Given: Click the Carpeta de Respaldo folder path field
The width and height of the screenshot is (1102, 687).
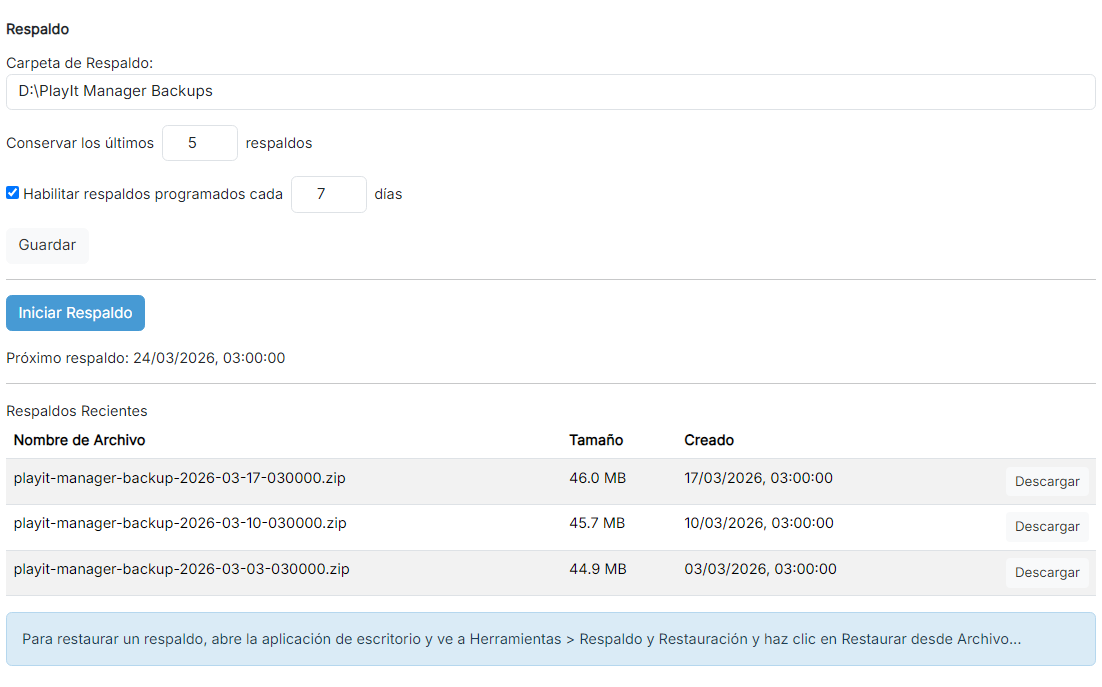Looking at the screenshot, I should coord(550,92).
